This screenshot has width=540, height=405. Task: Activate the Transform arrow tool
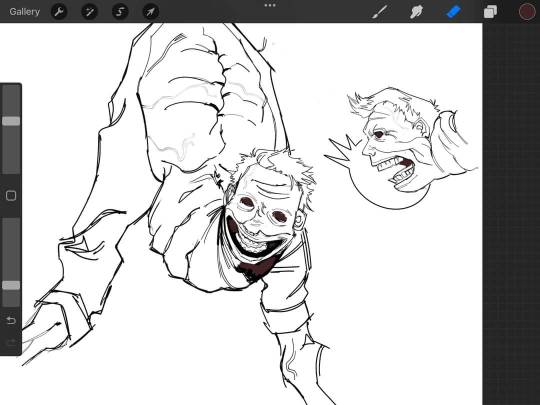pyautogui.click(x=151, y=12)
